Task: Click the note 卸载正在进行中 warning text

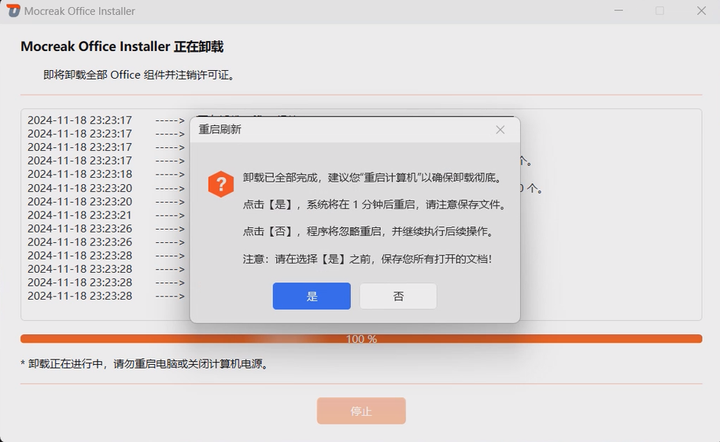Action: tap(145, 364)
